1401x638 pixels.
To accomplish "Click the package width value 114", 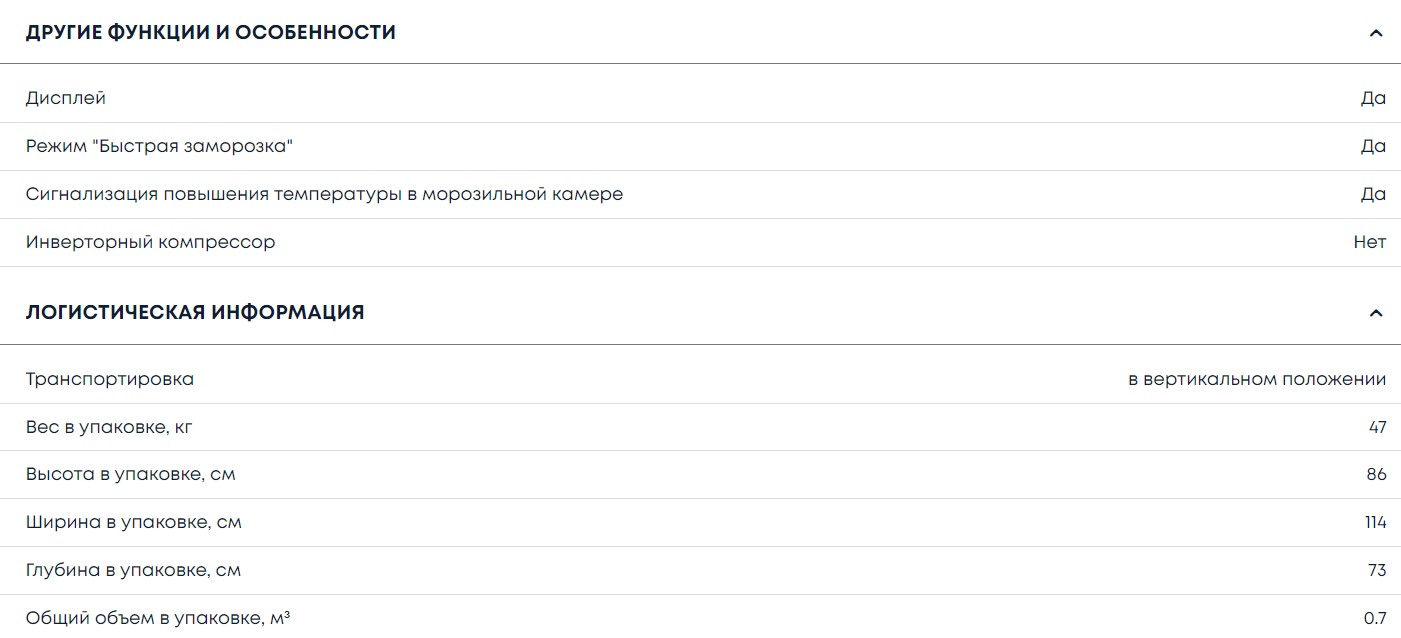I will tap(1375, 522).
